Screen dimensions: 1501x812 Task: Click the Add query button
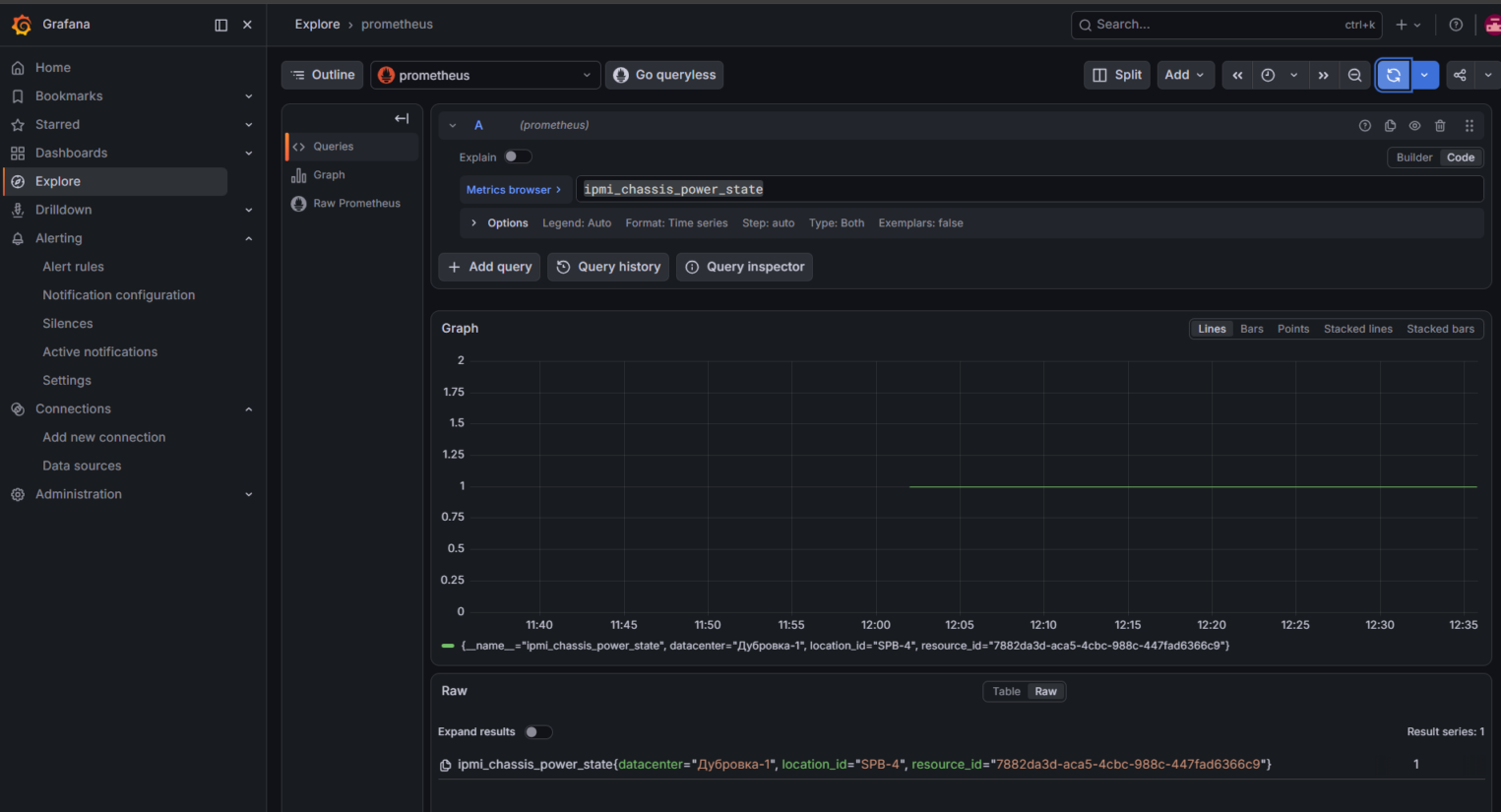489,267
